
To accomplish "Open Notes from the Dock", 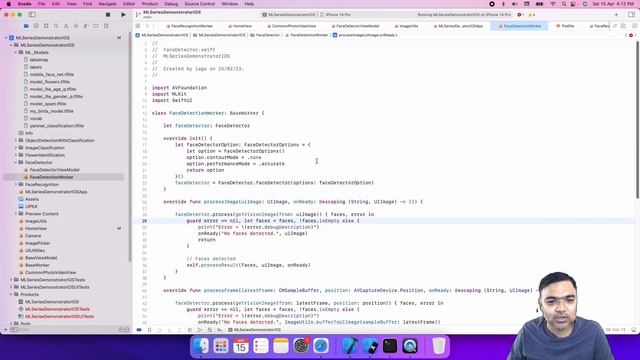I will coord(281,346).
